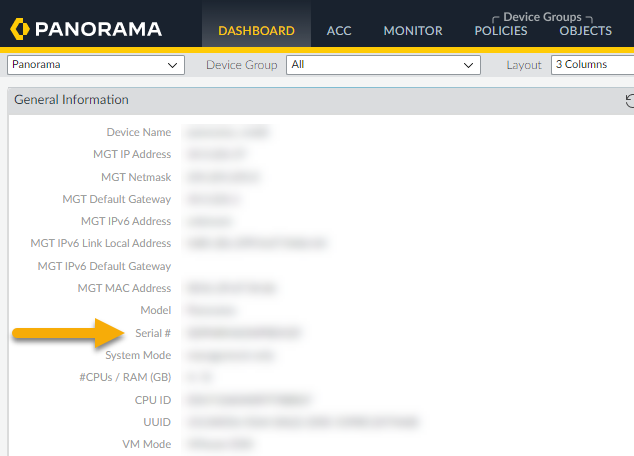Select the Device Name label
This screenshot has width=634, height=456.
(x=139, y=132)
